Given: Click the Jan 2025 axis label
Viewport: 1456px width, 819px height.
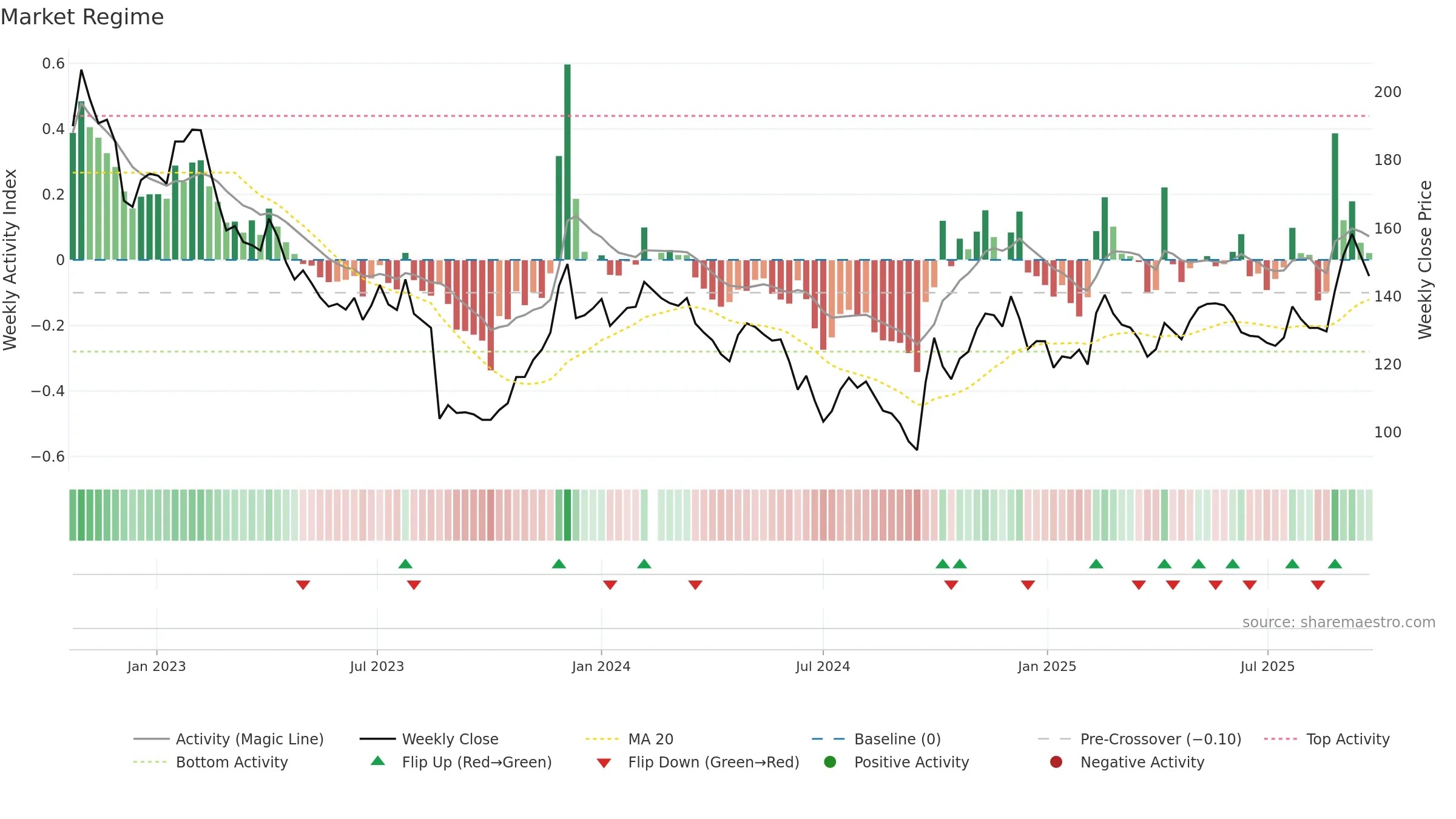Looking at the screenshot, I should tap(1047, 666).
